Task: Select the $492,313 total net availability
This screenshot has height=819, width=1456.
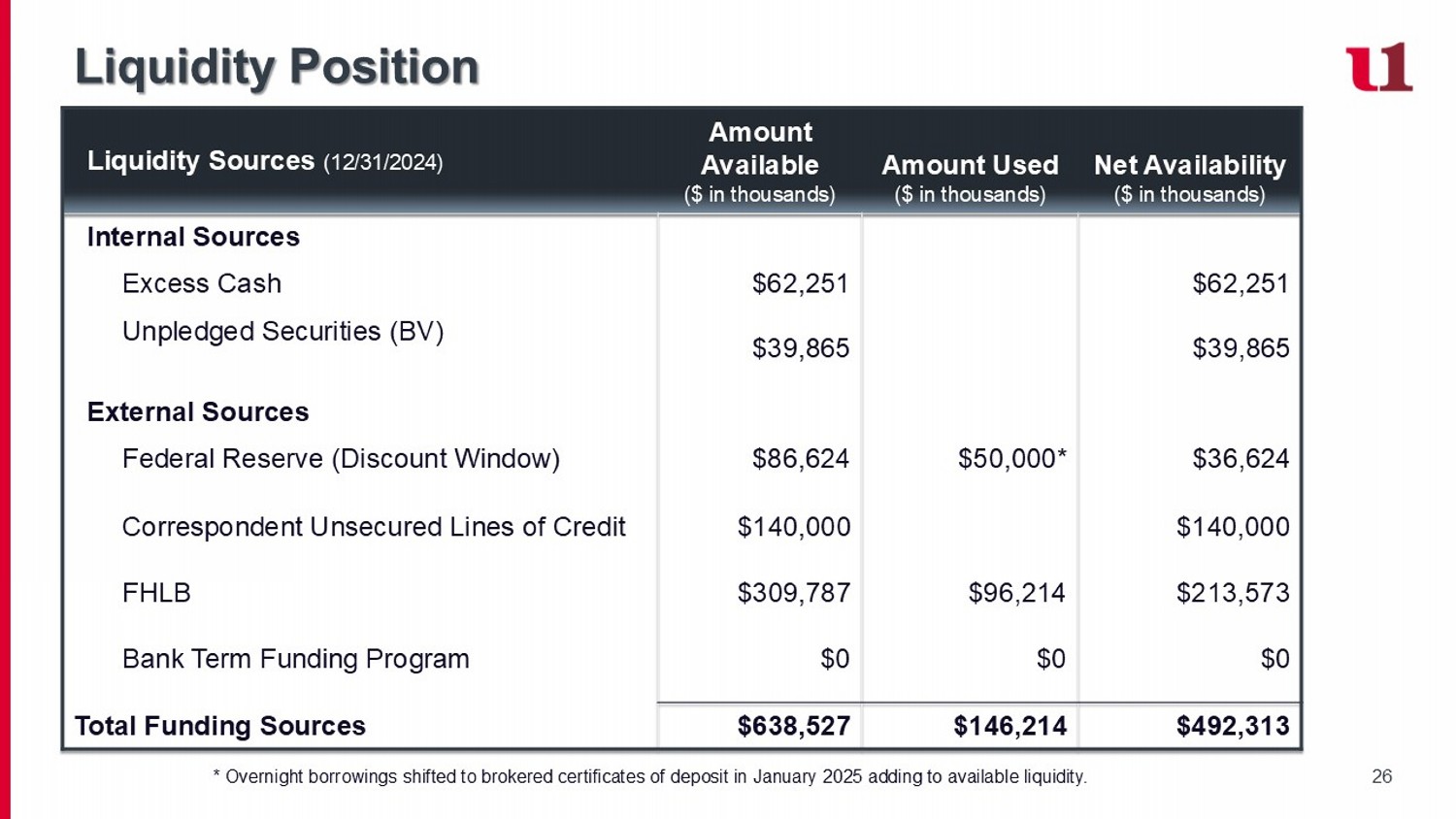Action: (x=1233, y=726)
